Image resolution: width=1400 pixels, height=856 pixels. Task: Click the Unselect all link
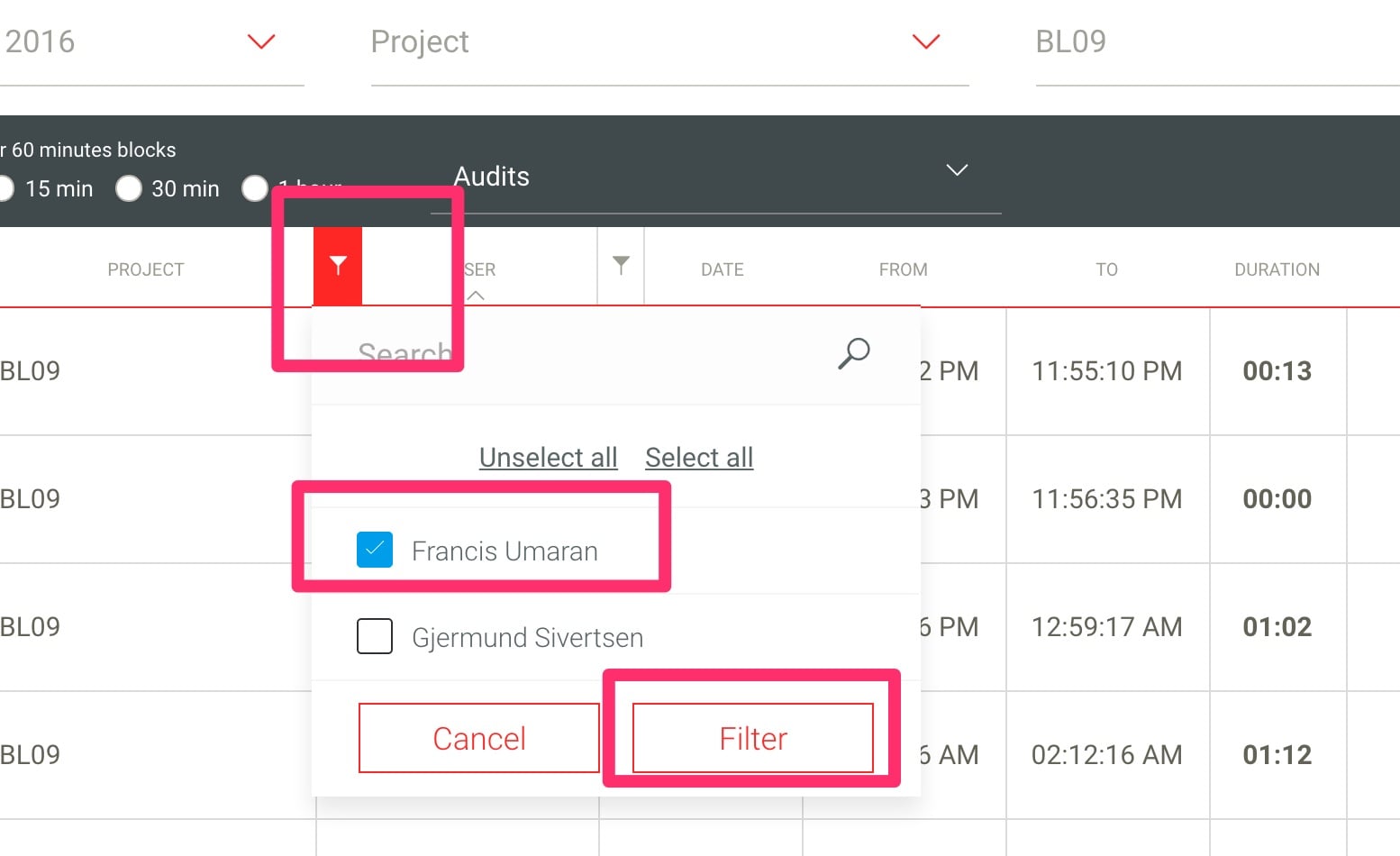tap(548, 458)
